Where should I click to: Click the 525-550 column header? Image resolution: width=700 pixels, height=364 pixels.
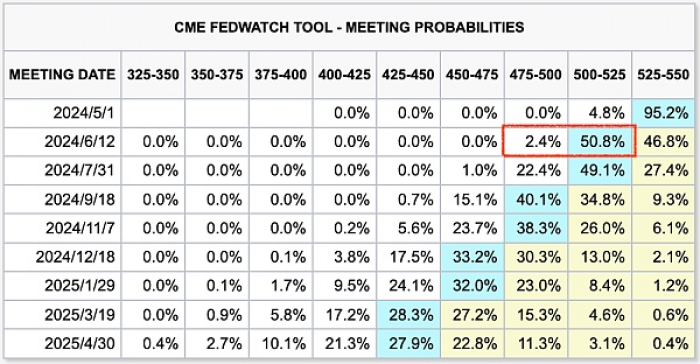[x=663, y=75]
